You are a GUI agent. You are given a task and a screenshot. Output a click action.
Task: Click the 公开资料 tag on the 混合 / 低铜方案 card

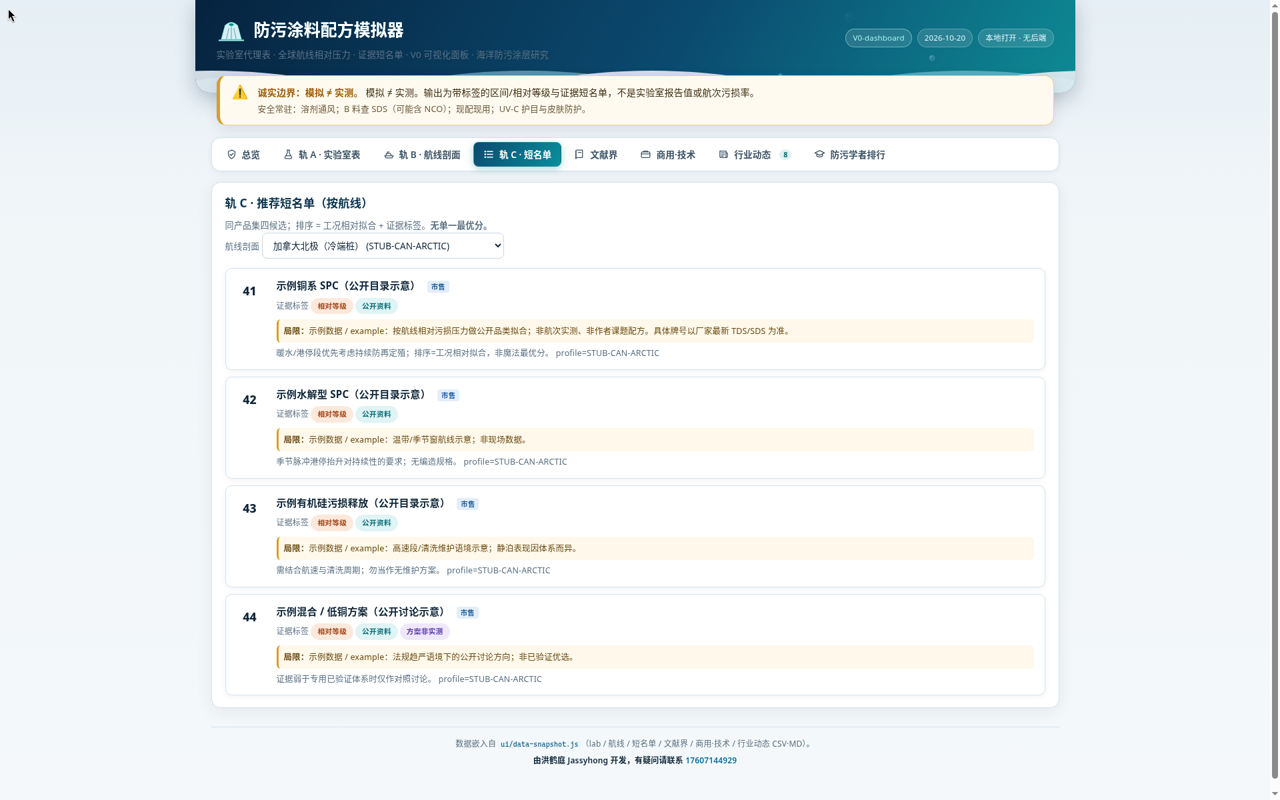pos(377,632)
